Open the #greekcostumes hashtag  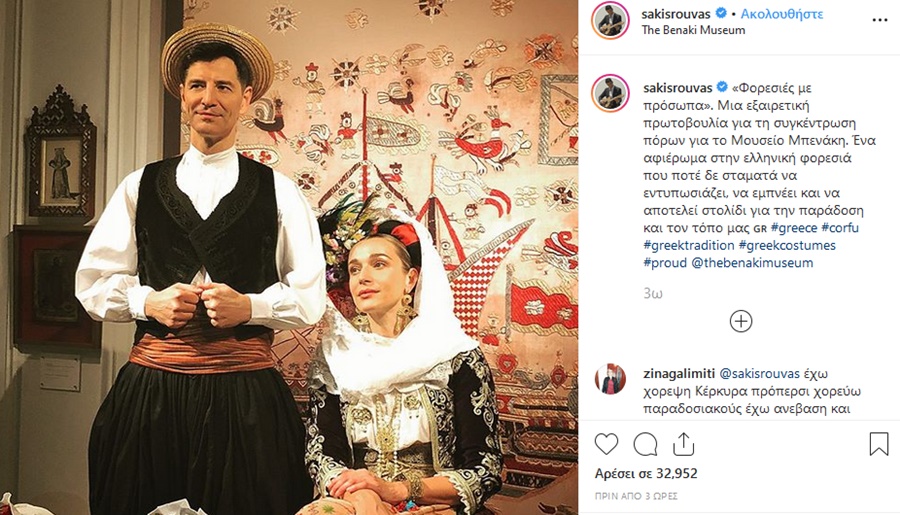(787, 245)
